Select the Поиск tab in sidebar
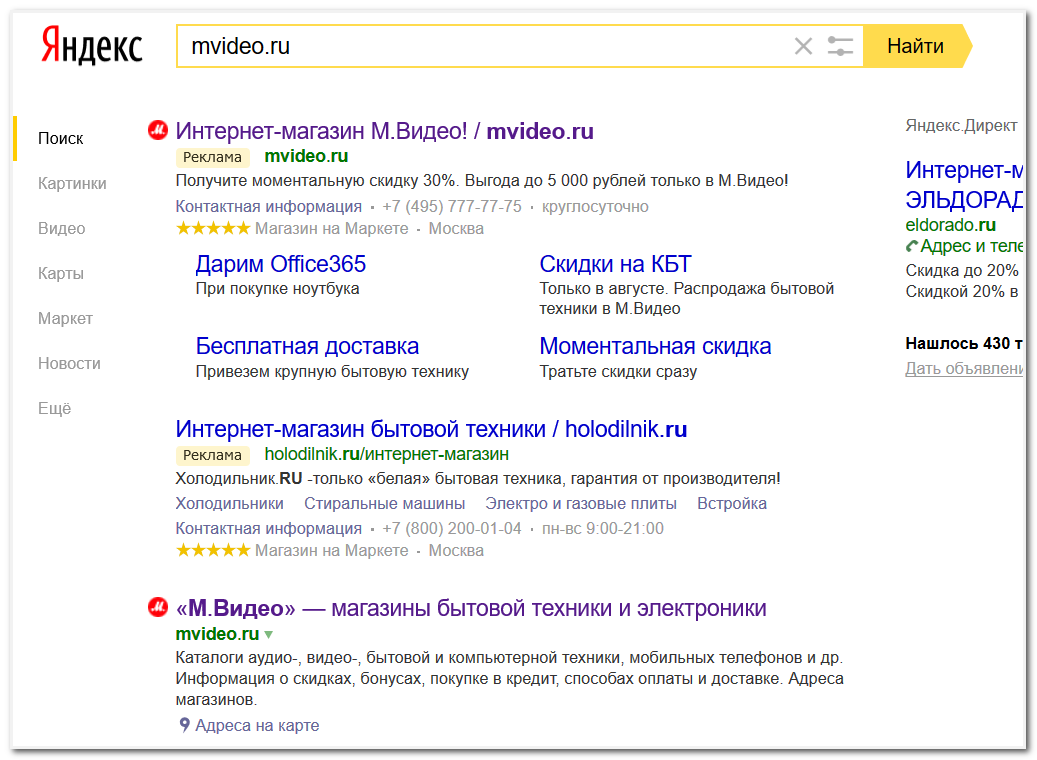 [x=60, y=138]
